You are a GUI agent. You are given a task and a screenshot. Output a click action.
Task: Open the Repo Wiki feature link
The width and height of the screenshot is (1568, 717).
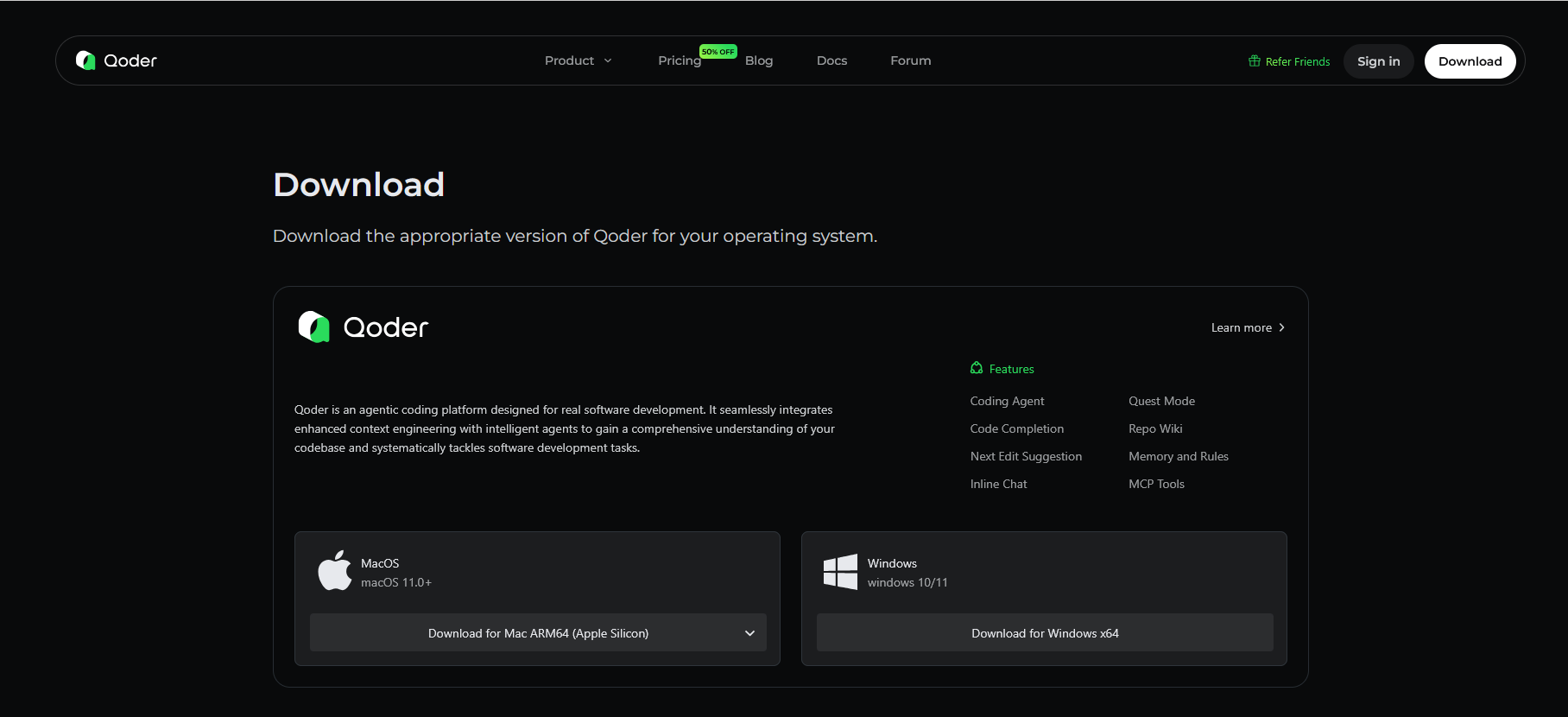point(1155,428)
